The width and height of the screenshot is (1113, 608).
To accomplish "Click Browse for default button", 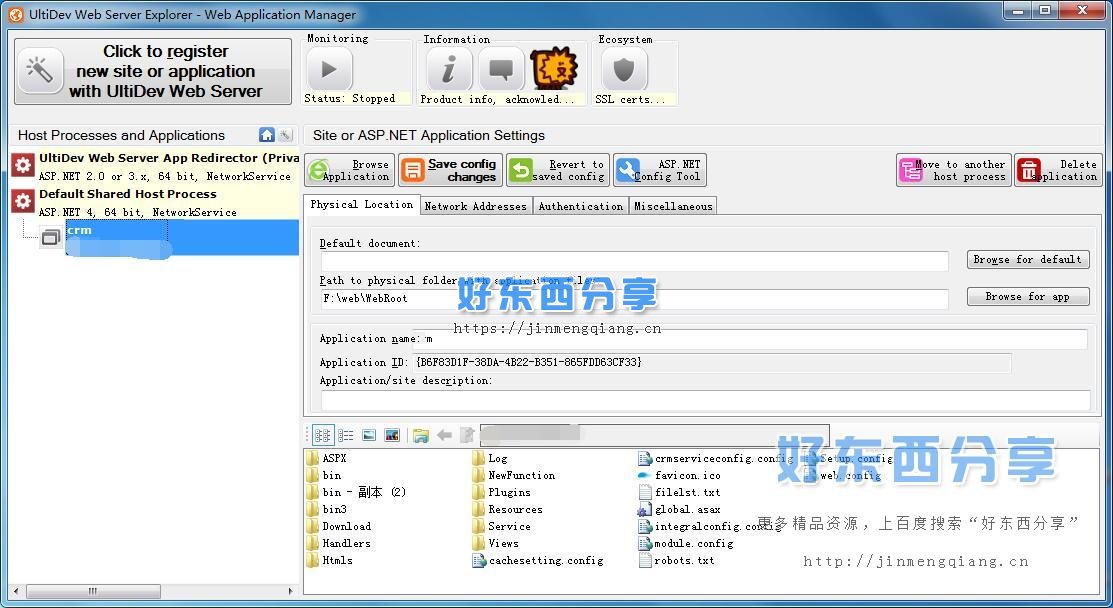I will pyautogui.click(x=1028, y=260).
